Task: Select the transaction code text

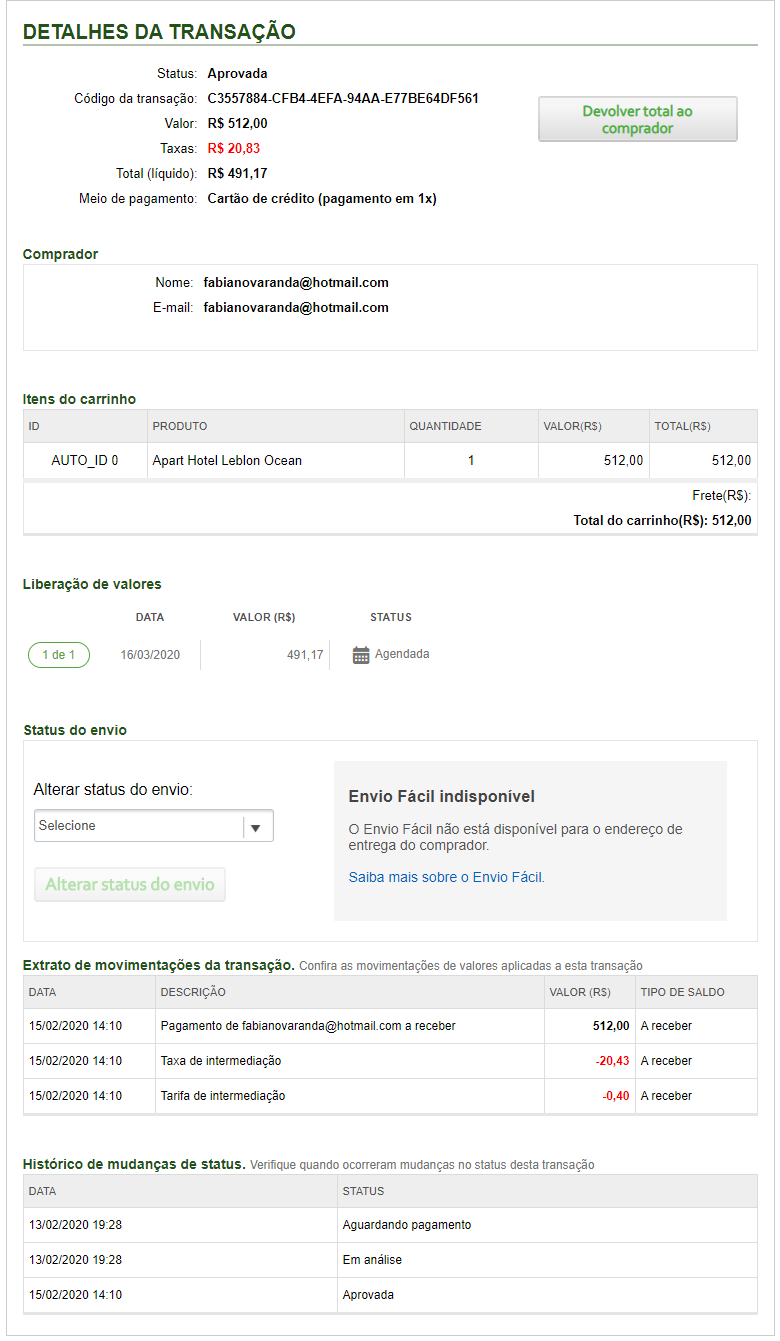Action: [343, 99]
